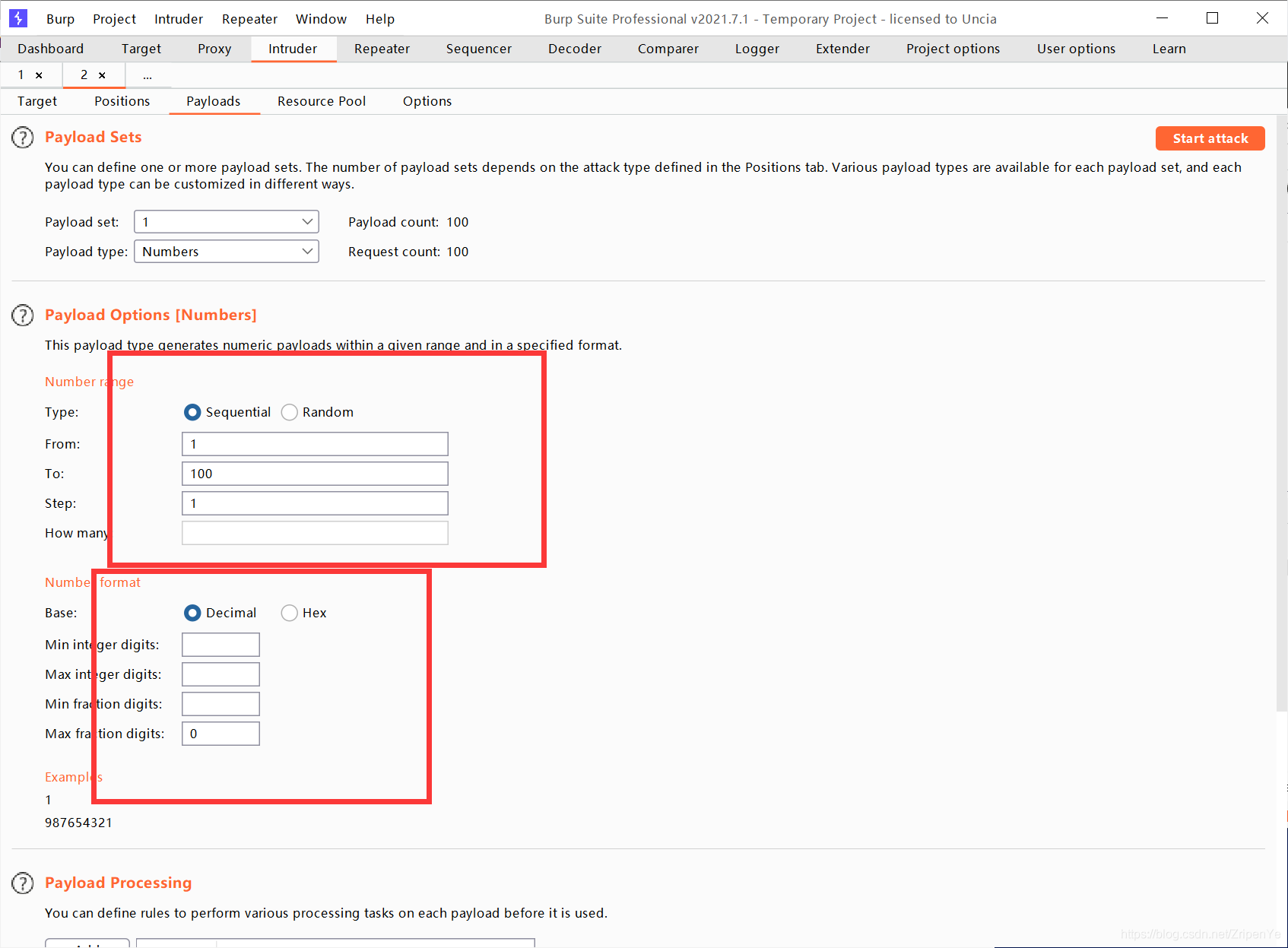Open the Resource Pool sub-tab
The height and width of the screenshot is (948, 1288).
[322, 101]
